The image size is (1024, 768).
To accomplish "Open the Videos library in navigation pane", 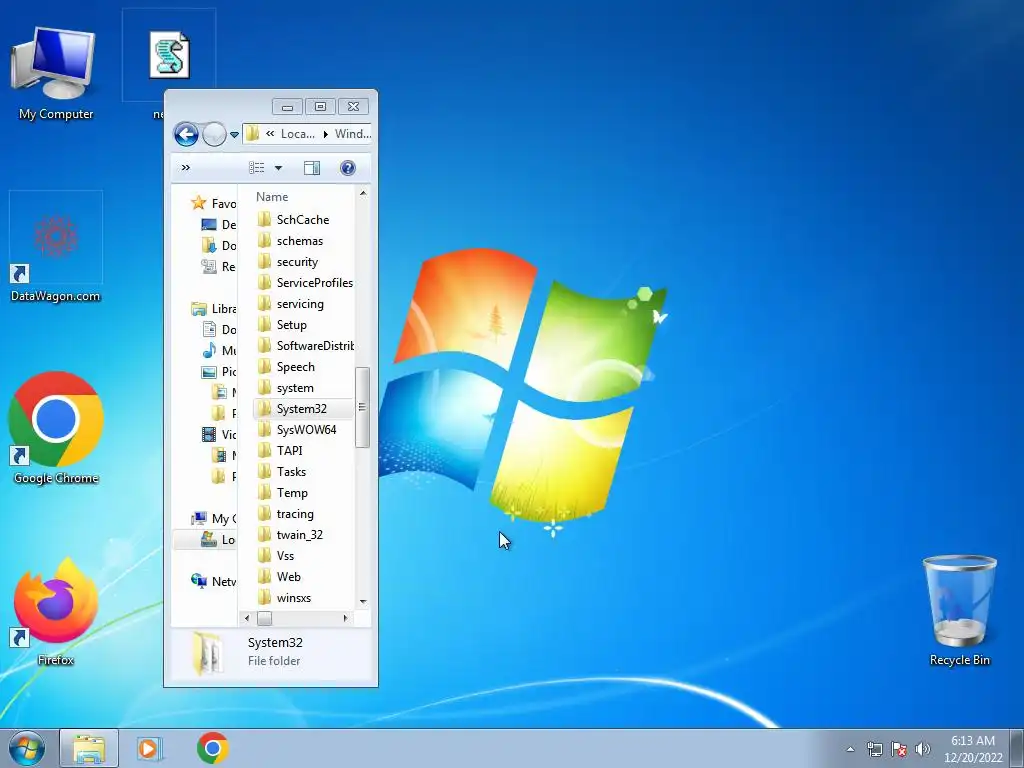I will 219,434.
